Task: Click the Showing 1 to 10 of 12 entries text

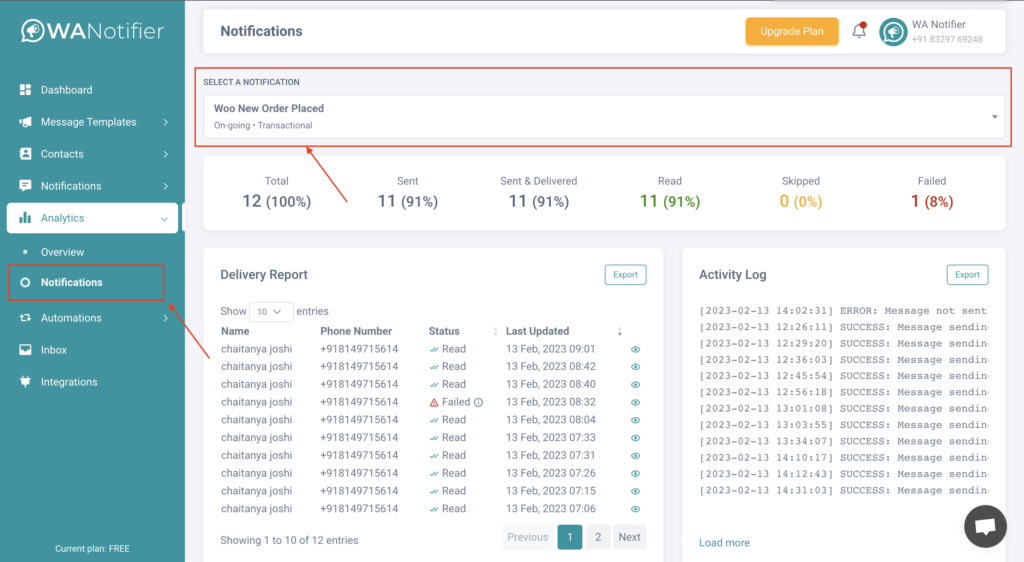Action: [x=289, y=540]
